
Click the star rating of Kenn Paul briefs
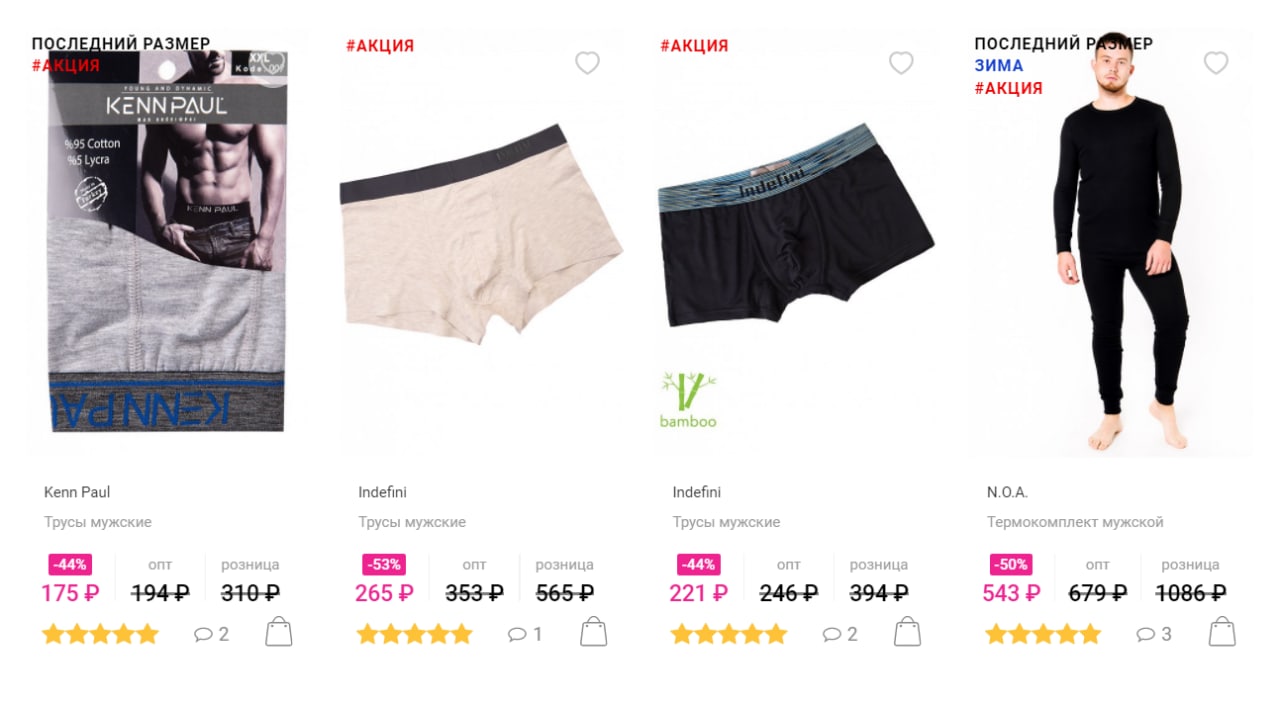click(x=101, y=634)
